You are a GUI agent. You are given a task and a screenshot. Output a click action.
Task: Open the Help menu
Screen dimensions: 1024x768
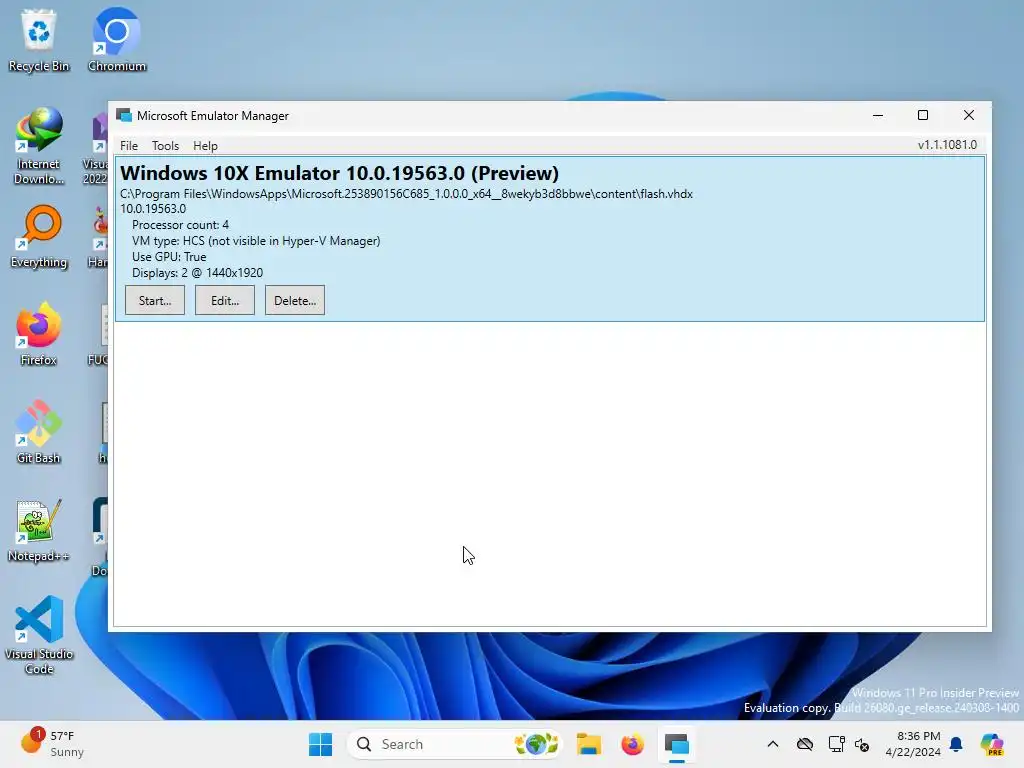pyautogui.click(x=205, y=146)
